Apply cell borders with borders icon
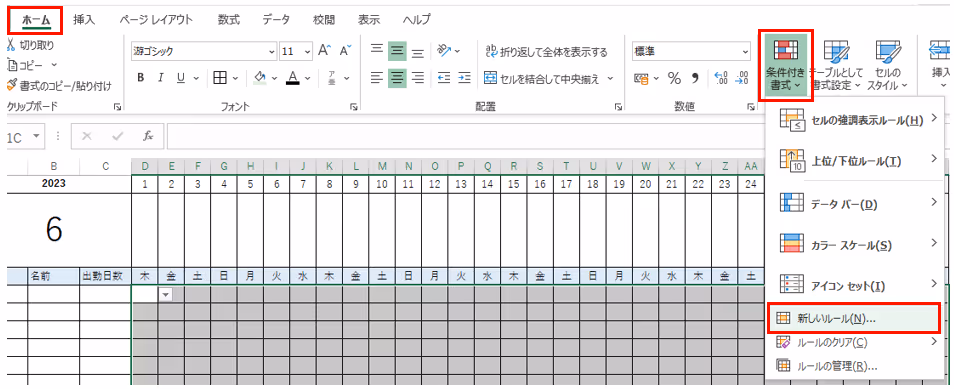 [x=220, y=78]
